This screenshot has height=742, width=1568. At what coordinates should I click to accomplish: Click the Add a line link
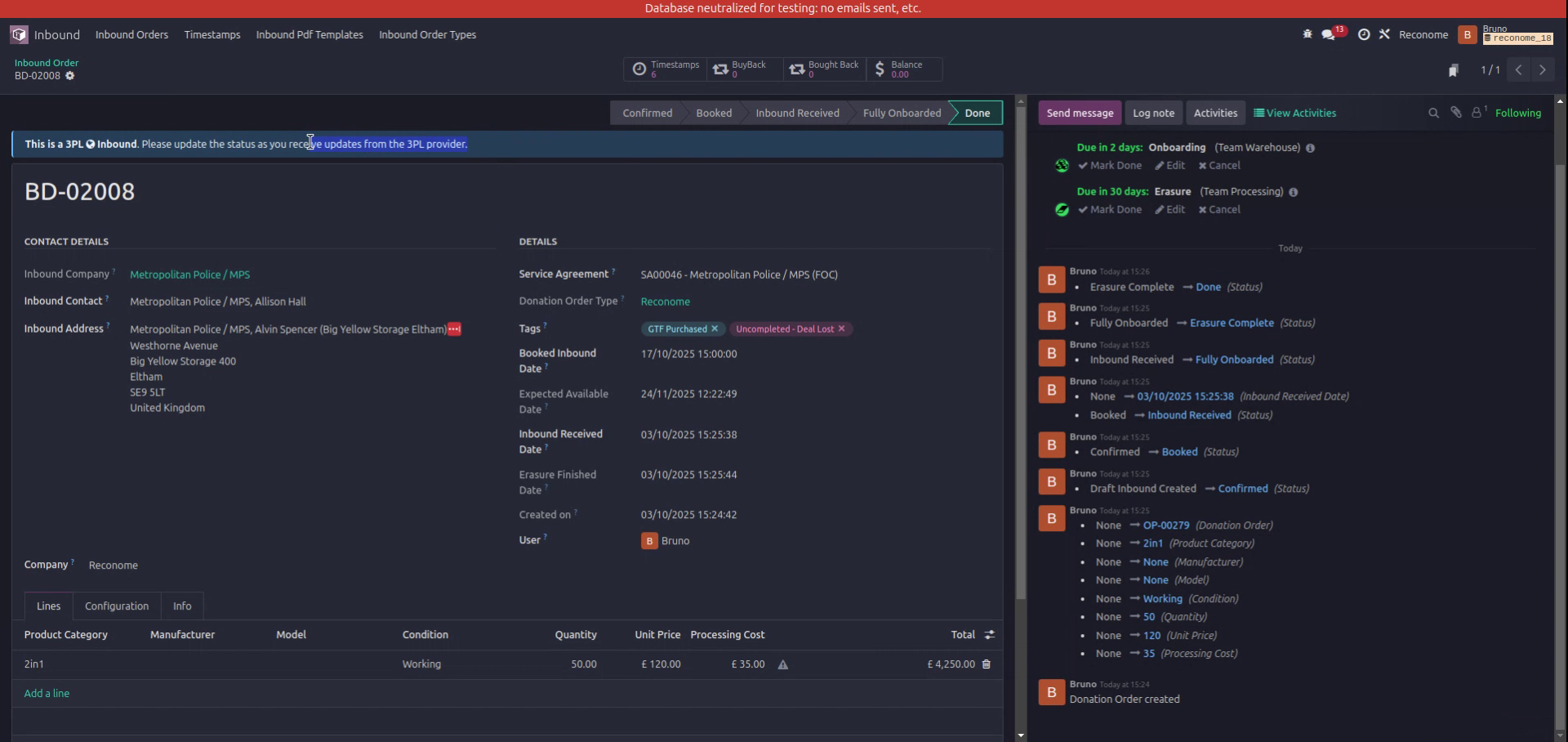[x=47, y=692]
